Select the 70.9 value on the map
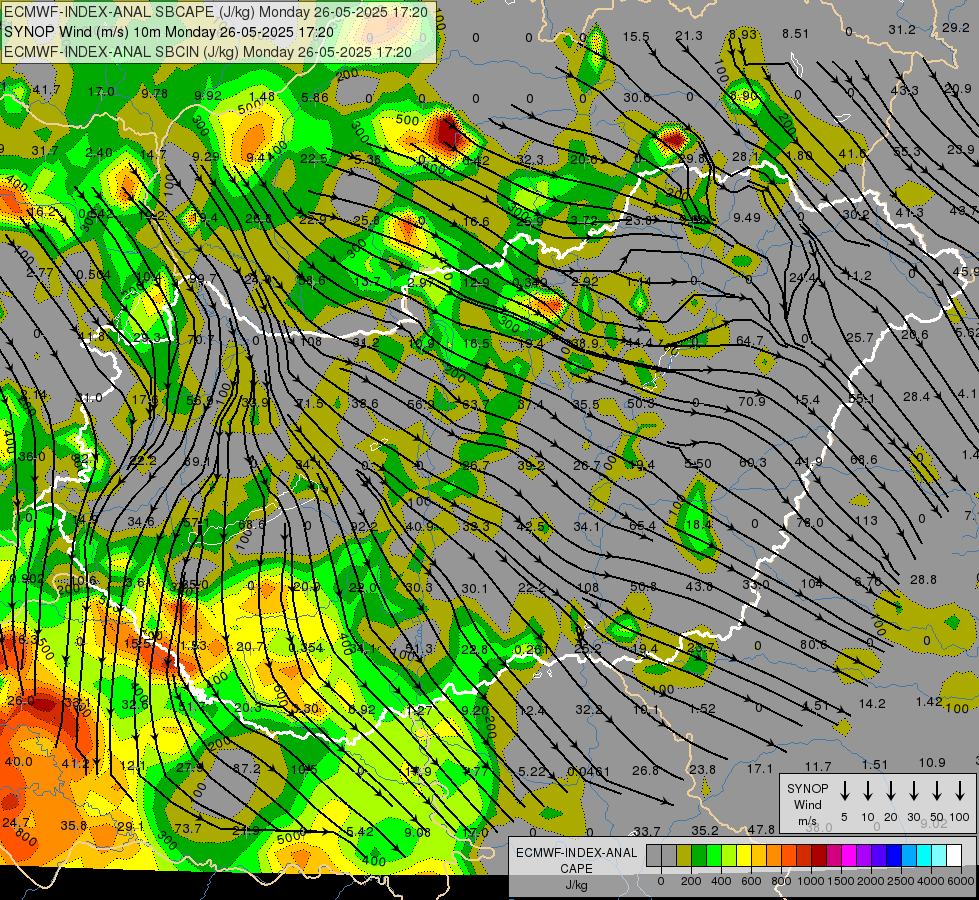 (752, 402)
